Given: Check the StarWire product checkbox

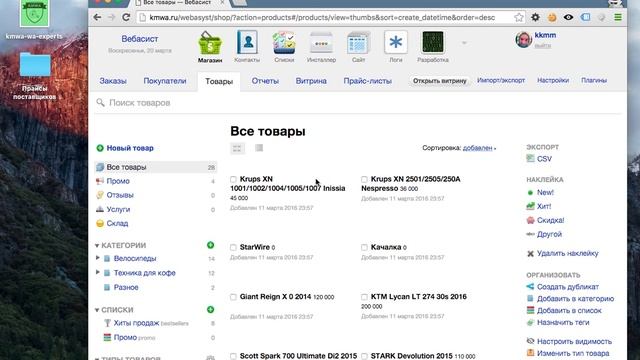Looking at the screenshot, I should pos(233,247).
